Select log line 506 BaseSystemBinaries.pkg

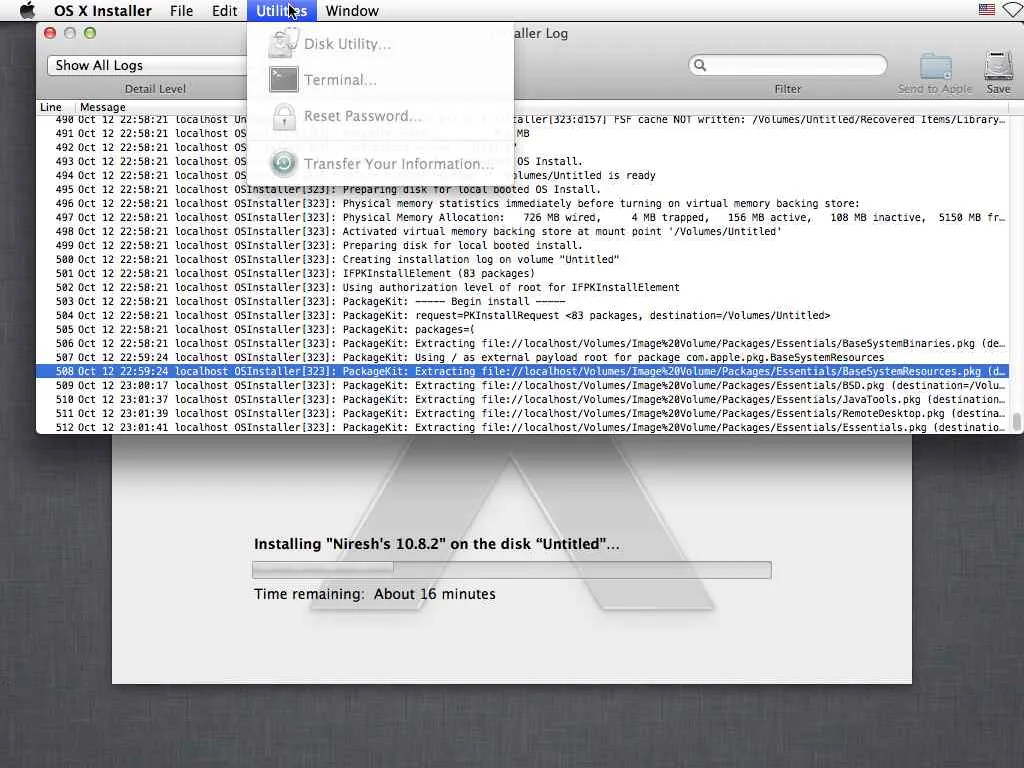[522, 344]
